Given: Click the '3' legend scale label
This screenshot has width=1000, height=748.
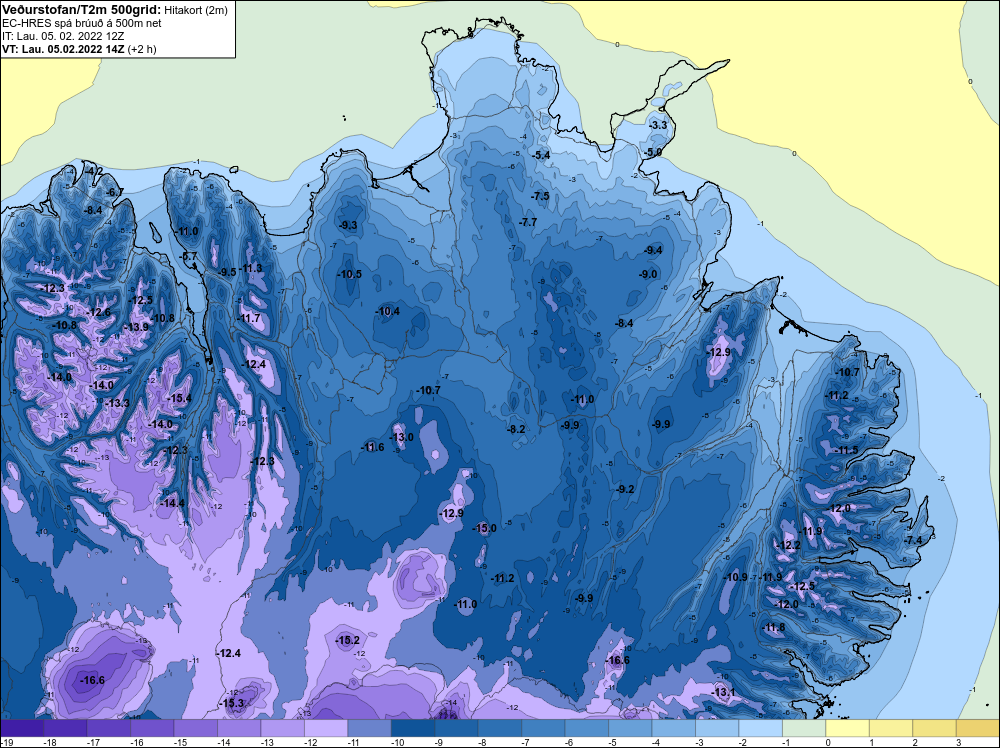Looking at the screenshot, I should pos(959,742).
